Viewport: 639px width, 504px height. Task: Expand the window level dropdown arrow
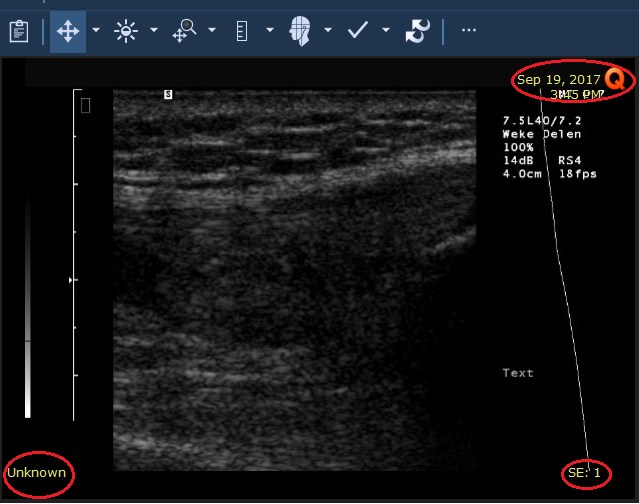point(153,31)
